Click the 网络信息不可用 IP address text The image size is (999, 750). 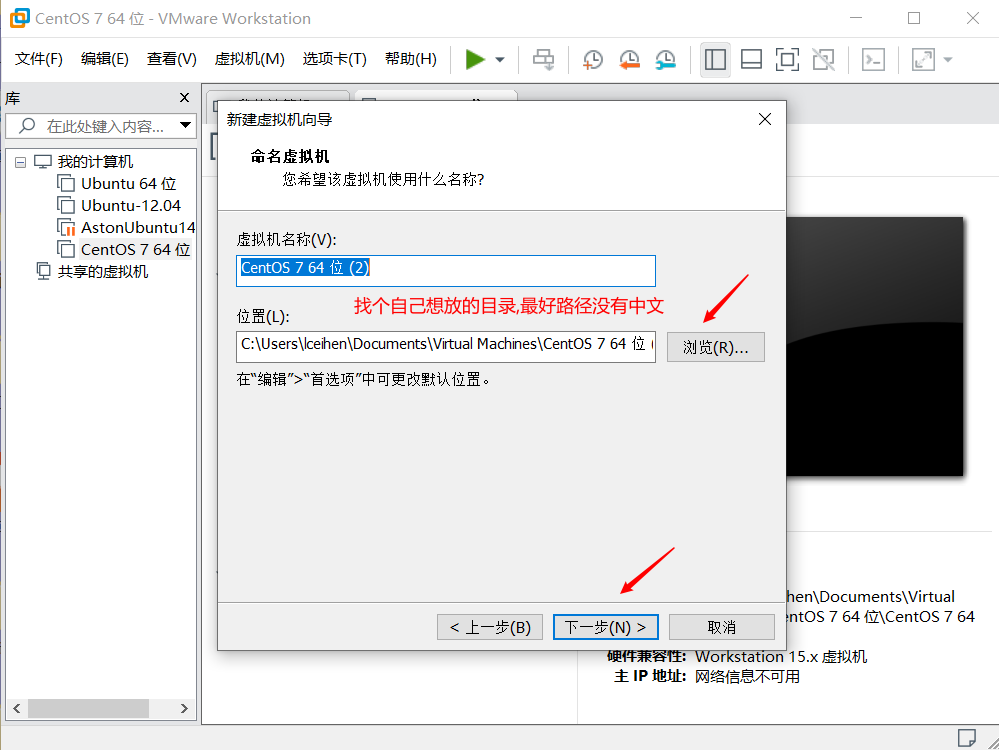click(747, 676)
